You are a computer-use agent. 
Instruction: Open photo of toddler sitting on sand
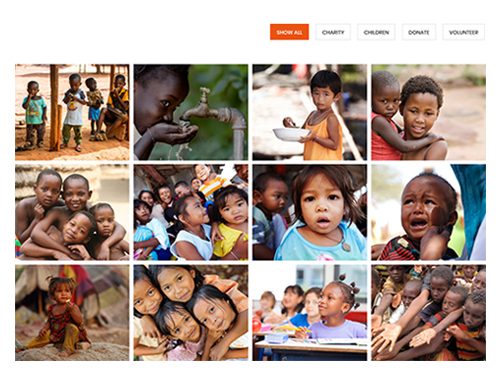72,313
